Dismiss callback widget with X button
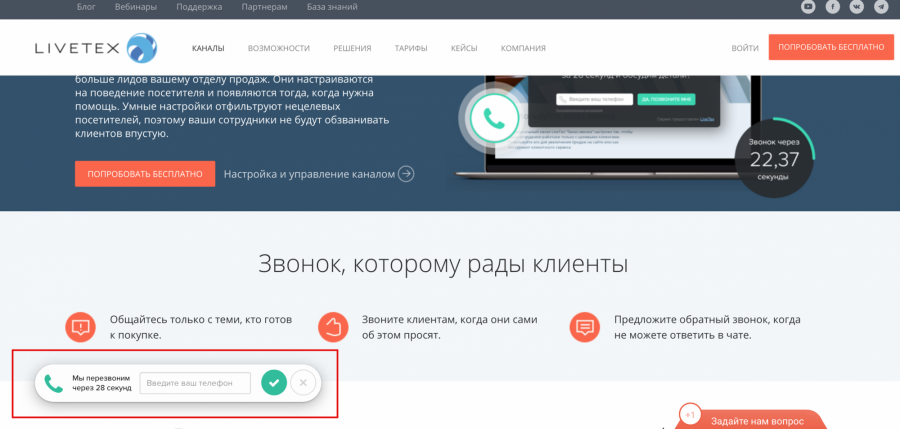This screenshot has width=900, height=429. click(x=304, y=382)
